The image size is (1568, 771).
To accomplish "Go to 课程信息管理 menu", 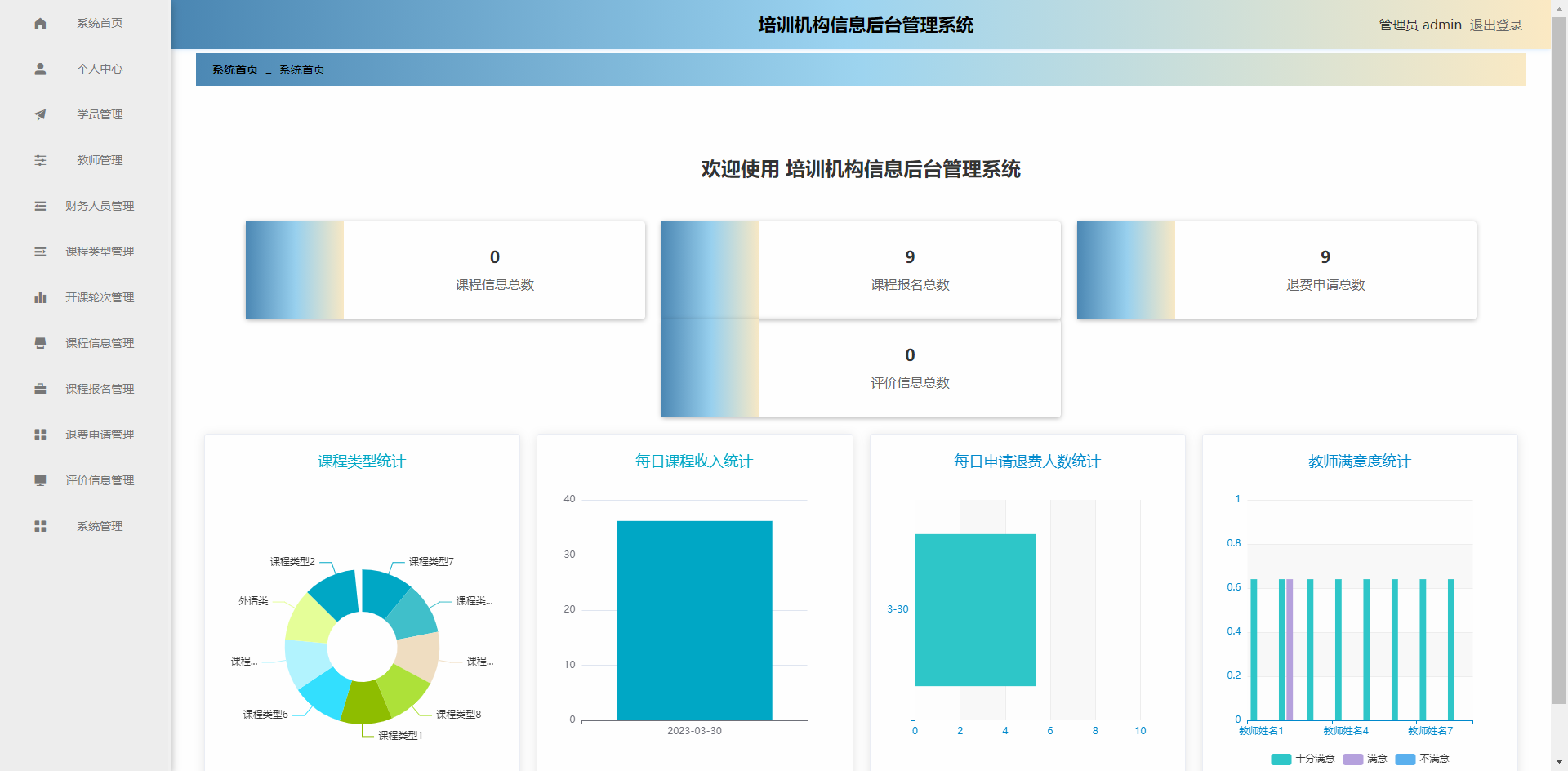I will tap(86, 343).
